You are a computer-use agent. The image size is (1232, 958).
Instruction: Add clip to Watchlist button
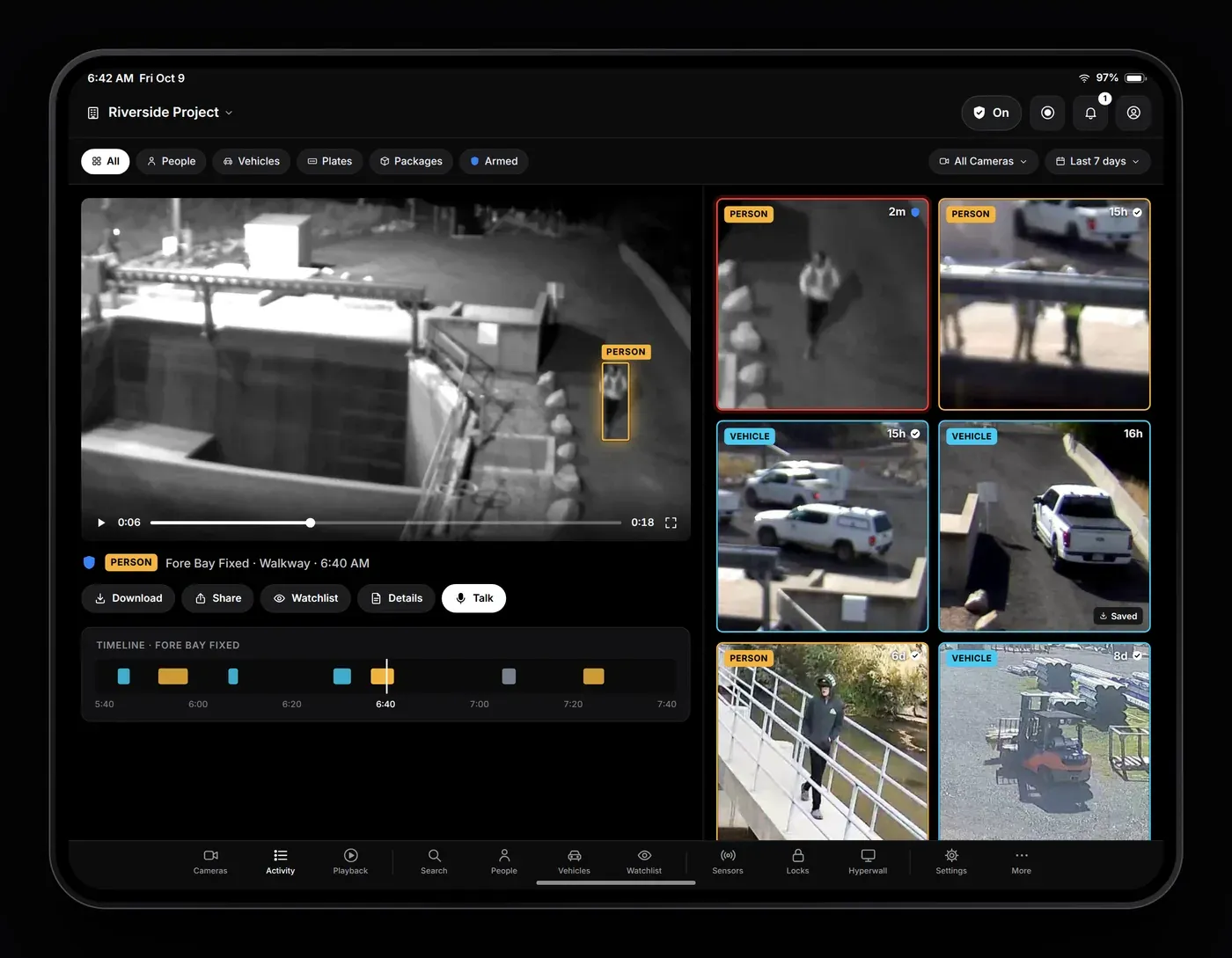tap(305, 598)
